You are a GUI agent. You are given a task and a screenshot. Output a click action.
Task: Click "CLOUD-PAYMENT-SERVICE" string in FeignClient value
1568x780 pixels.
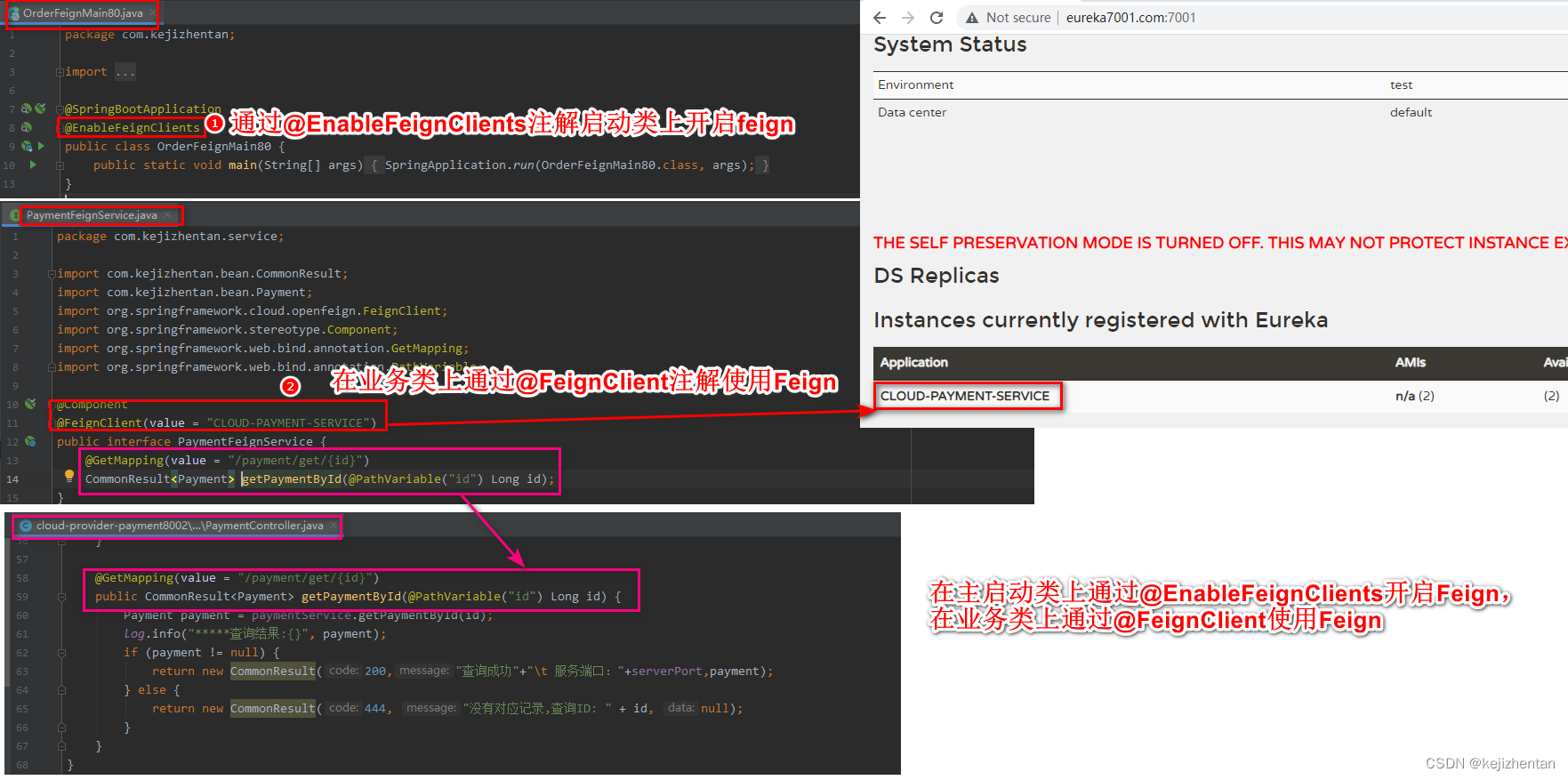coord(287,423)
